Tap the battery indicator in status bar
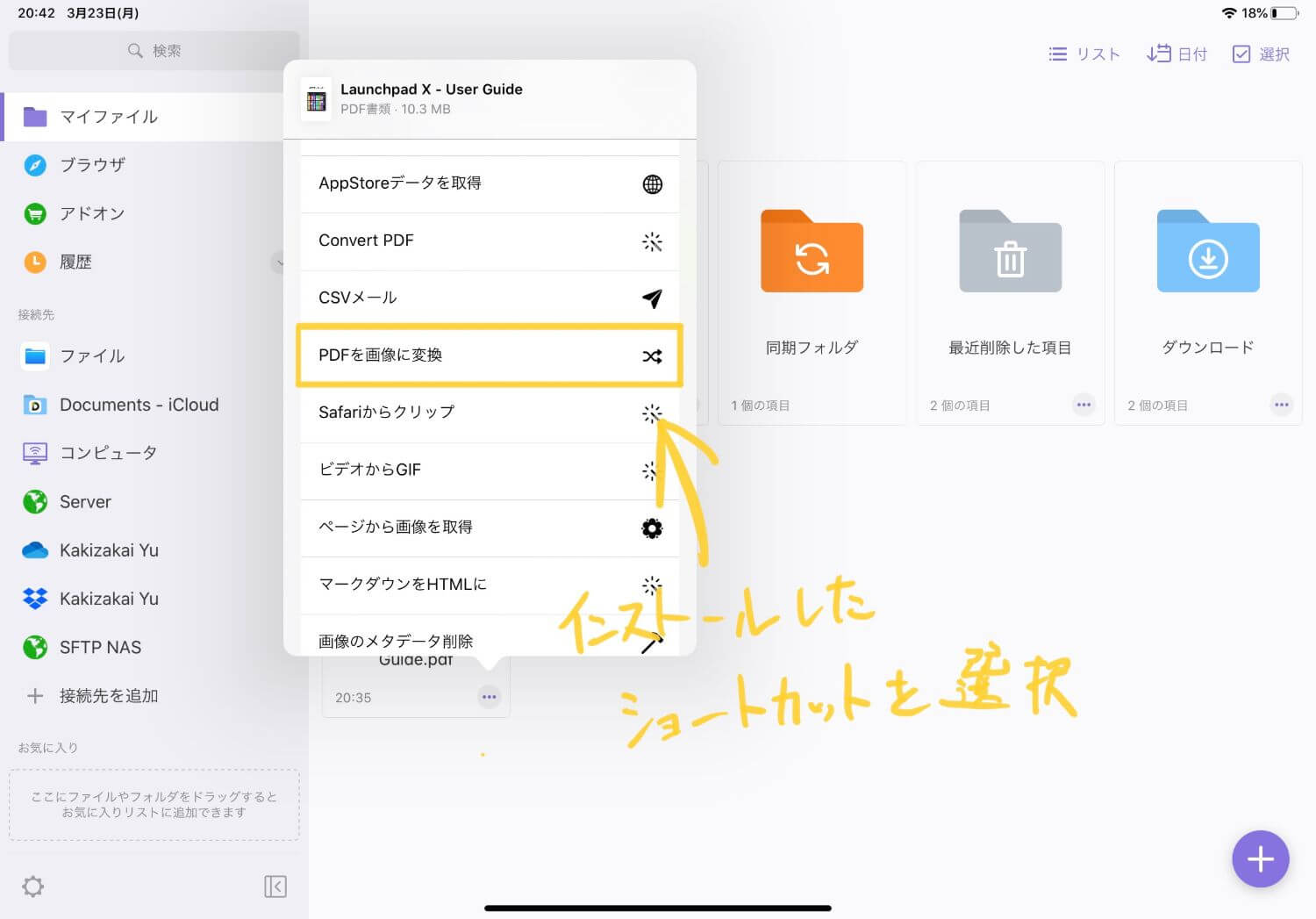The image size is (1316, 919). (x=1284, y=13)
